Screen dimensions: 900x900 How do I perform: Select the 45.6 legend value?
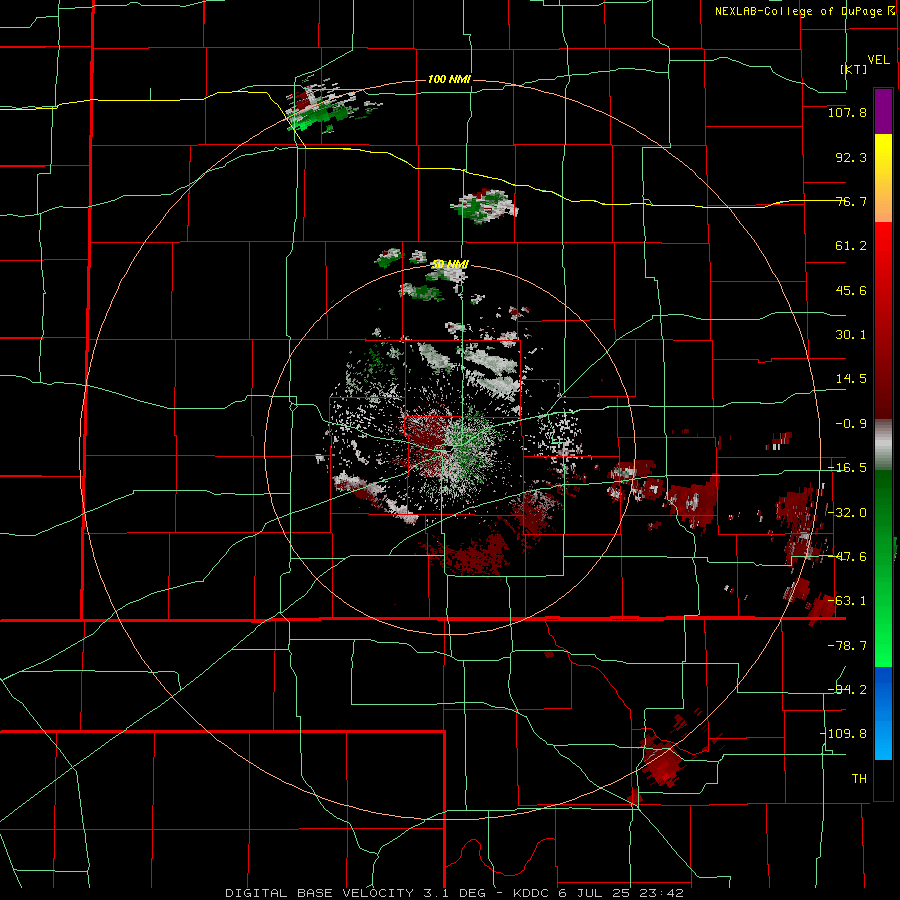851,290
